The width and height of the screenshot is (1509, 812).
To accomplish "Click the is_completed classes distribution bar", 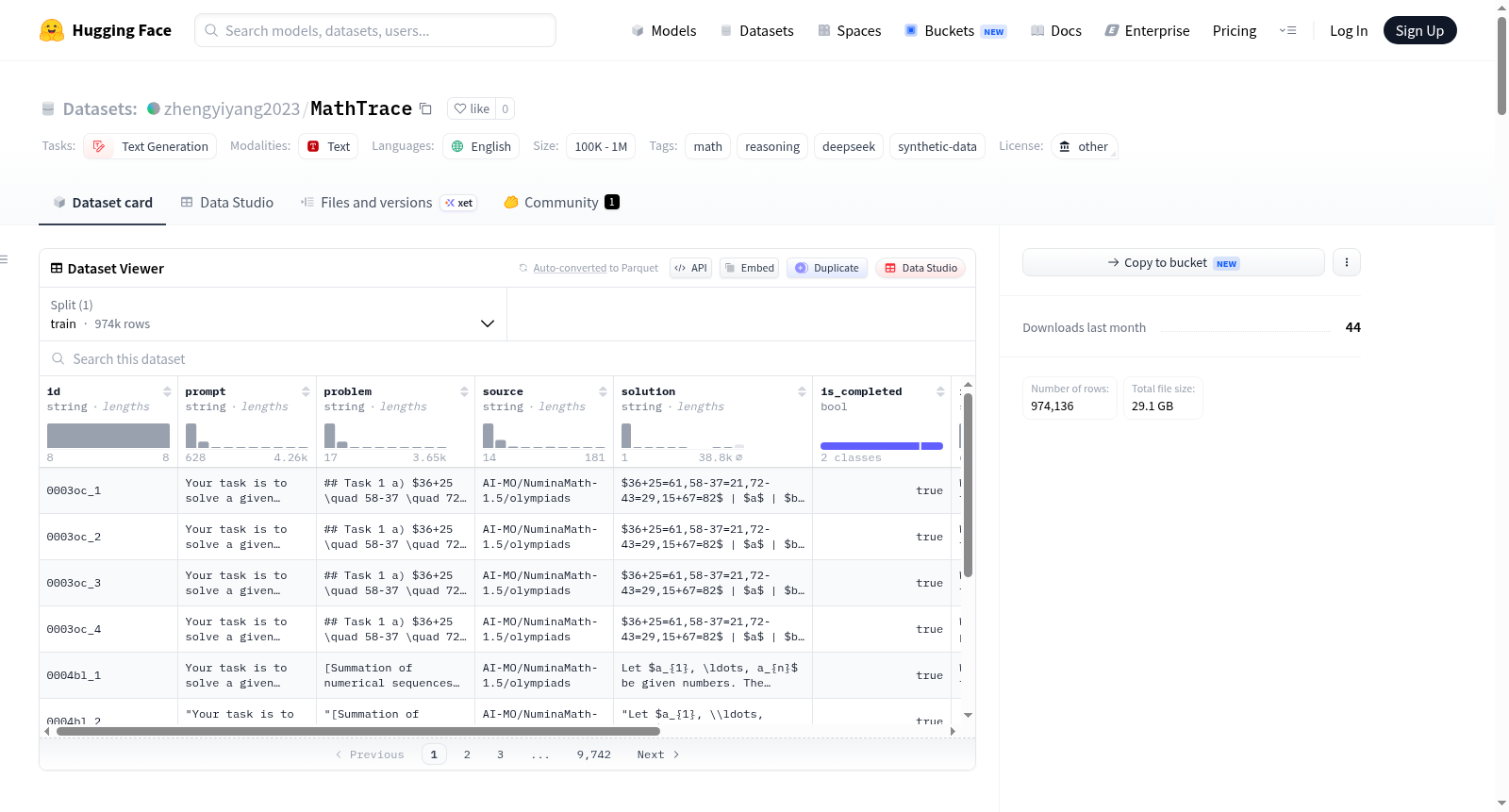I will tap(882, 446).
